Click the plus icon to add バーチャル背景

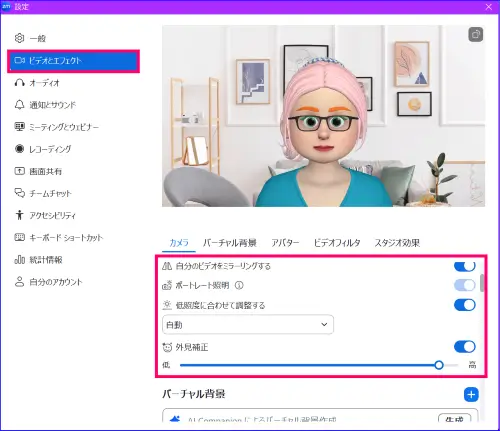471,395
